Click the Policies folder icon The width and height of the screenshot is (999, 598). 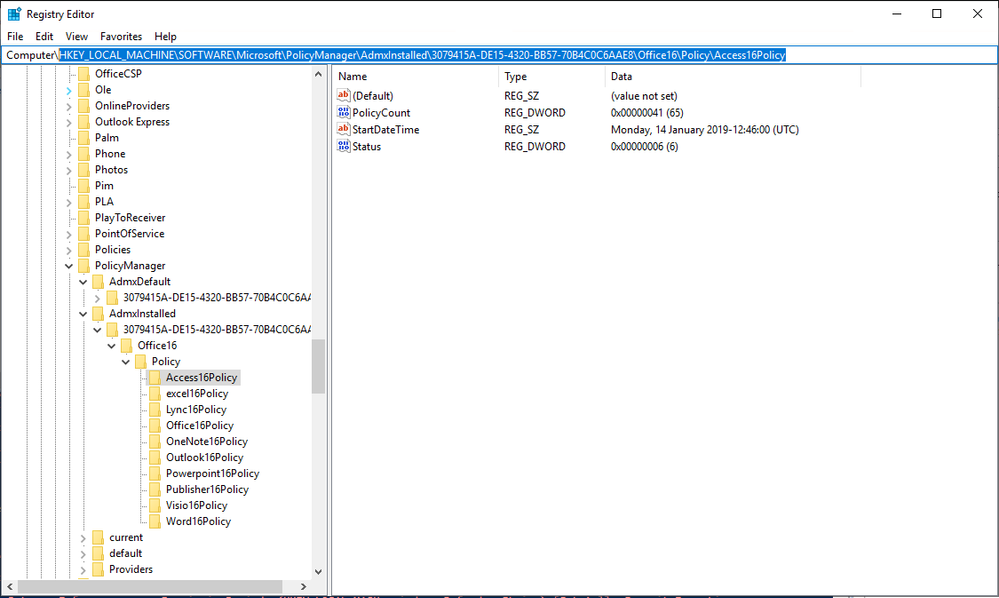click(x=84, y=250)
